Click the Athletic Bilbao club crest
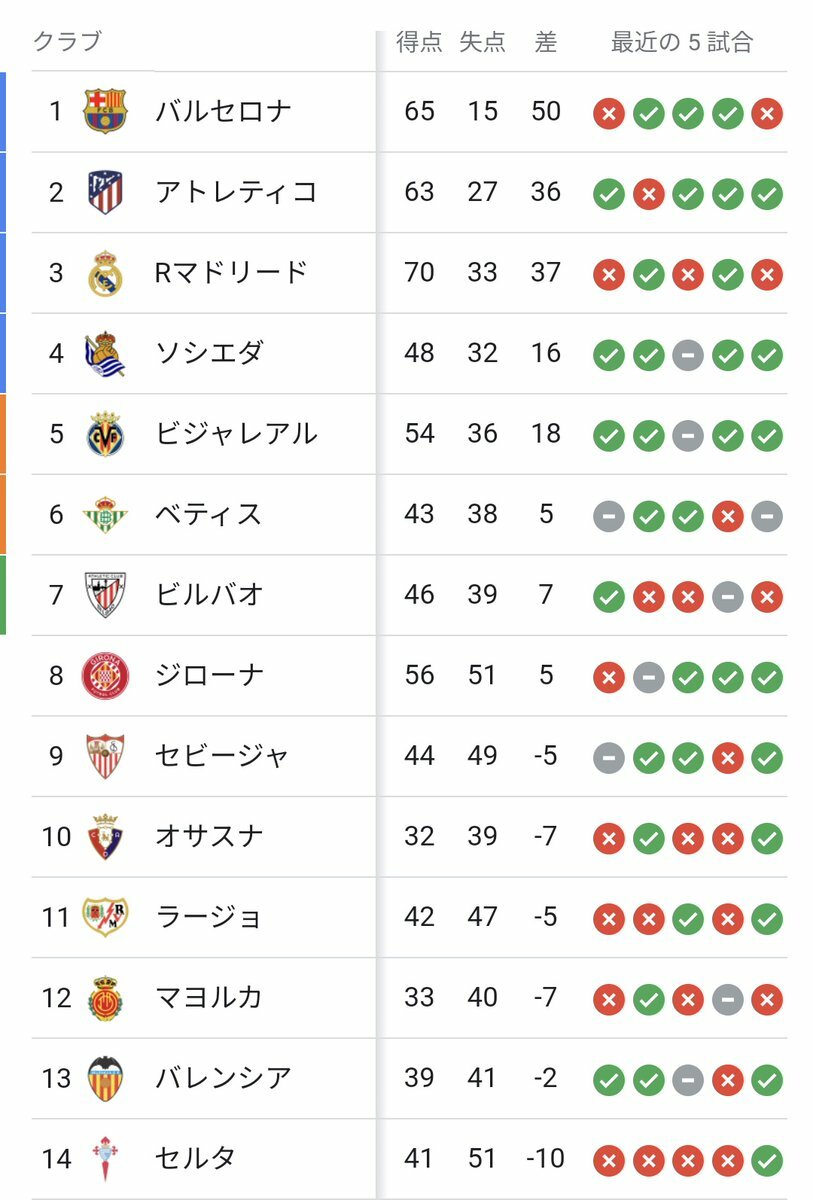 105,595
